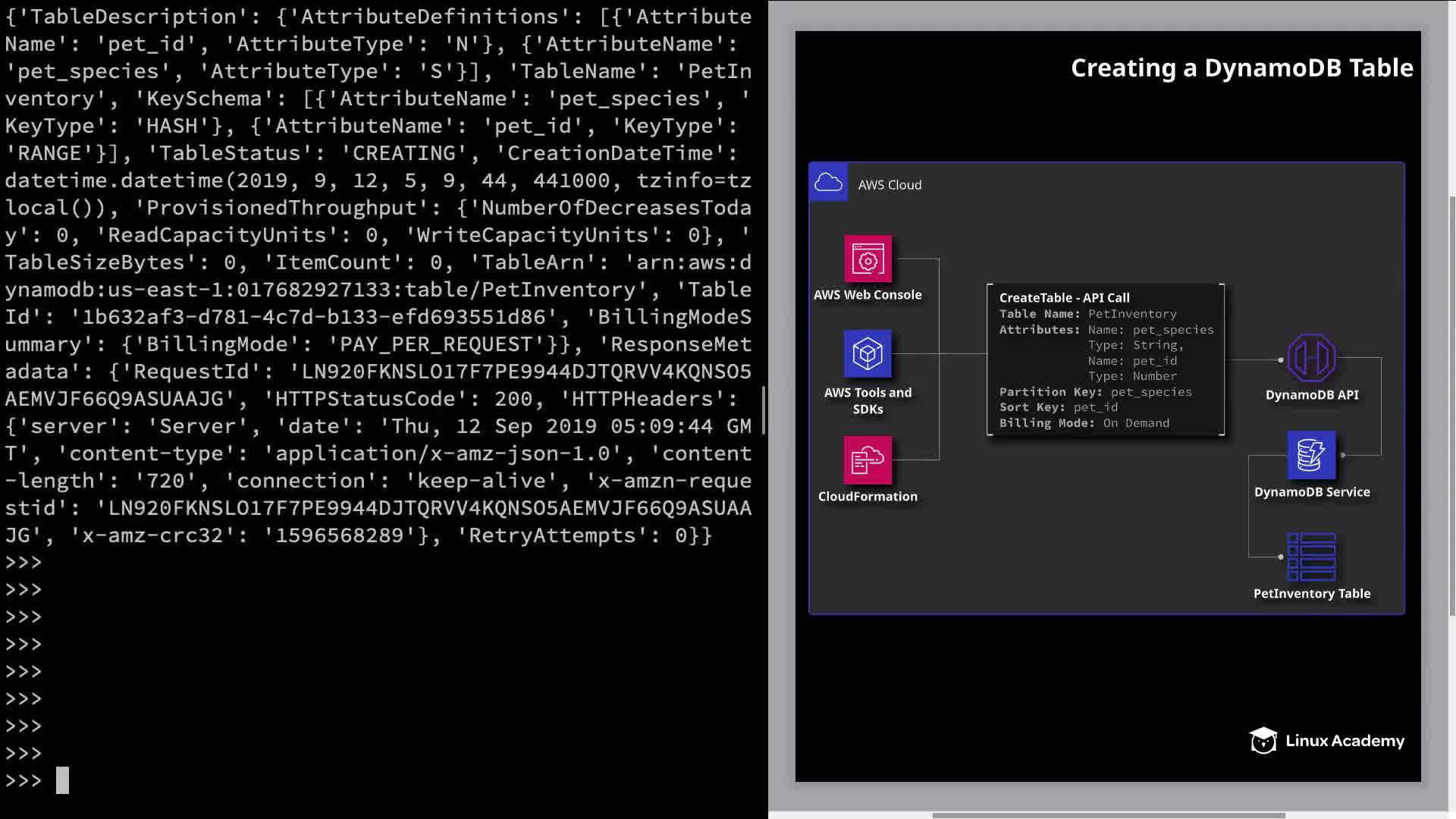The height and width of the screenshot is (819, 1456).
Task: Click the AWS Cloud label text
Action: [890, 185]
